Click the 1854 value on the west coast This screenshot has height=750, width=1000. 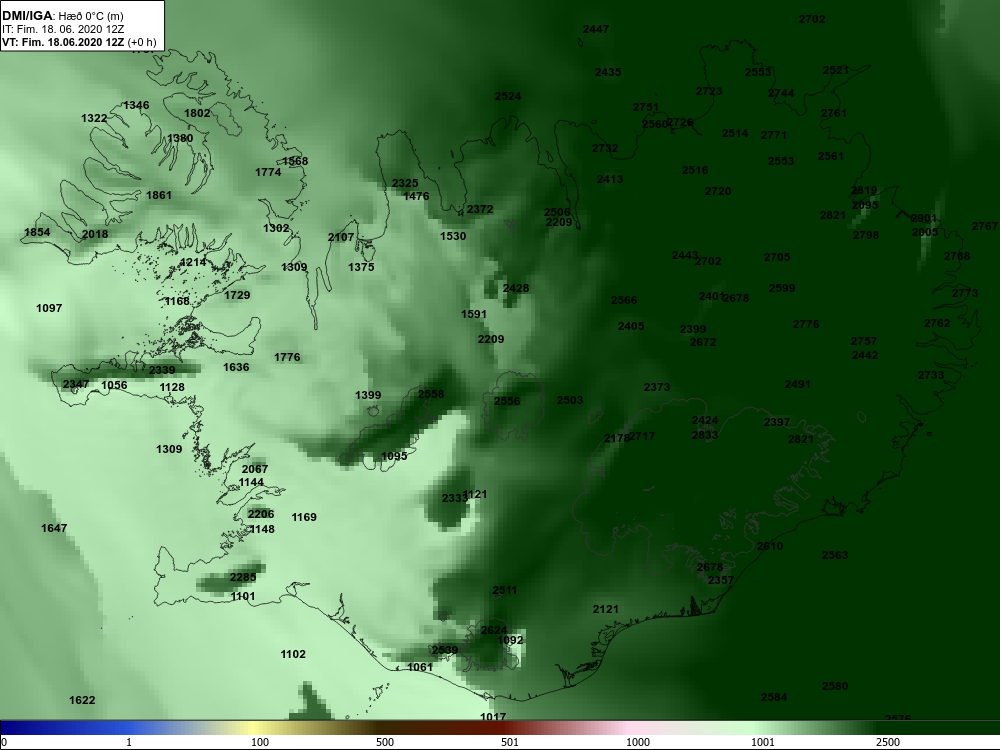pyautogui.click(x=37, y=232)
